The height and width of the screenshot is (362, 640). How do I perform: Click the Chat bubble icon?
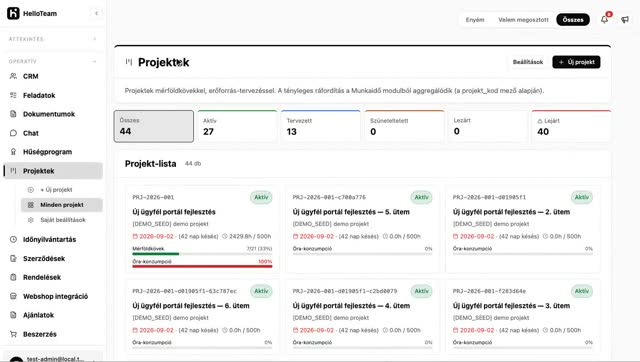[13, 133]
